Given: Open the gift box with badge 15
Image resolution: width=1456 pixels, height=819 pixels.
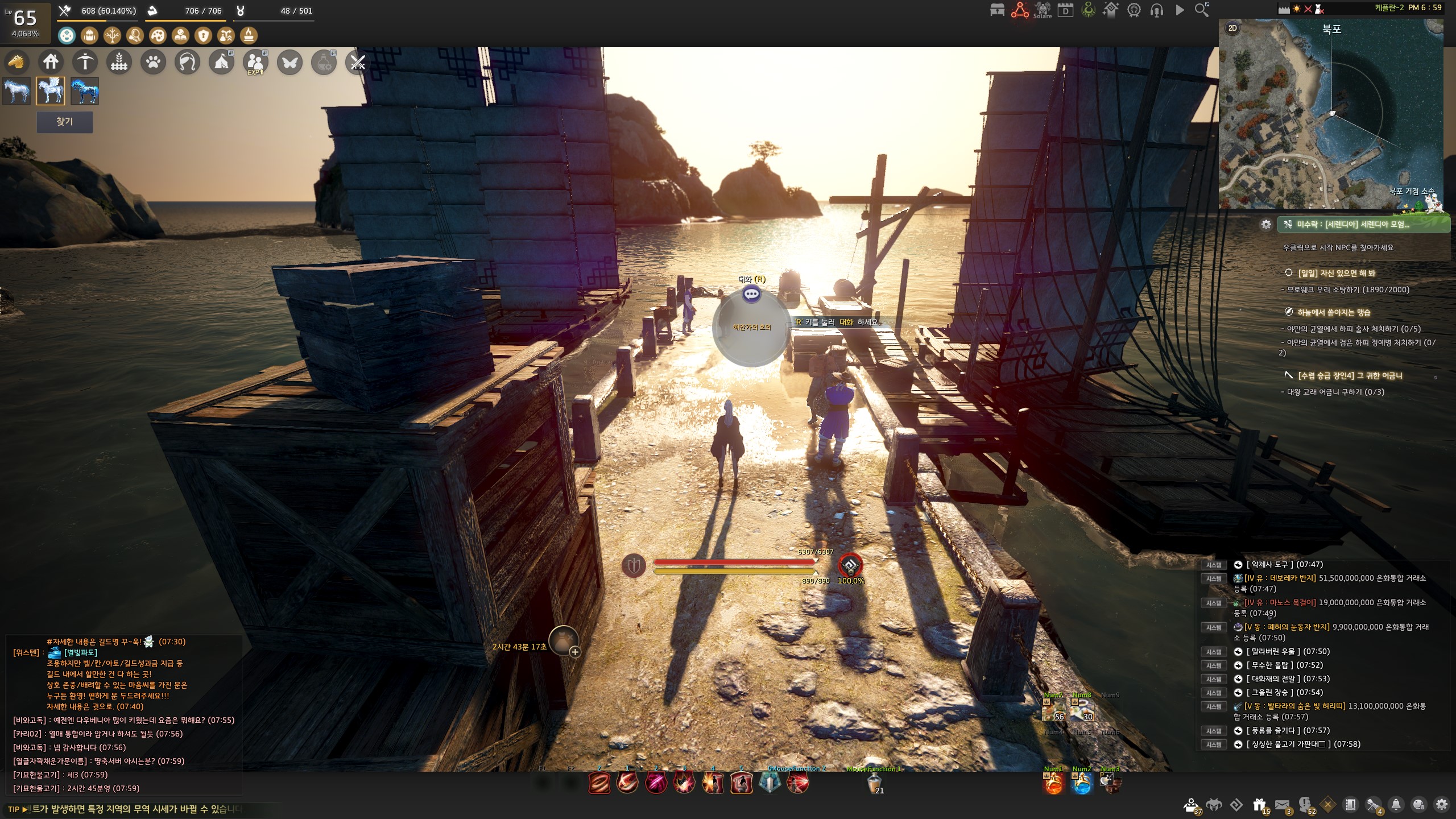Looking at the screenshot, I should pos(1260,805).
